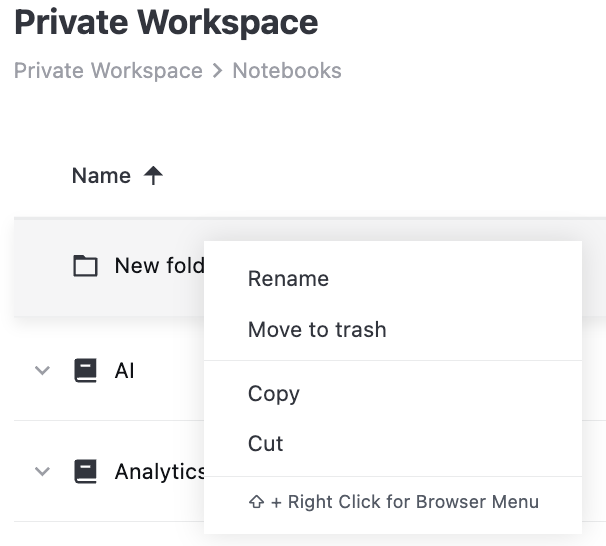This screenshot has width=606, height=546.
Task: Choose Rename from the context menu
Action: click(x=288, y=279)
